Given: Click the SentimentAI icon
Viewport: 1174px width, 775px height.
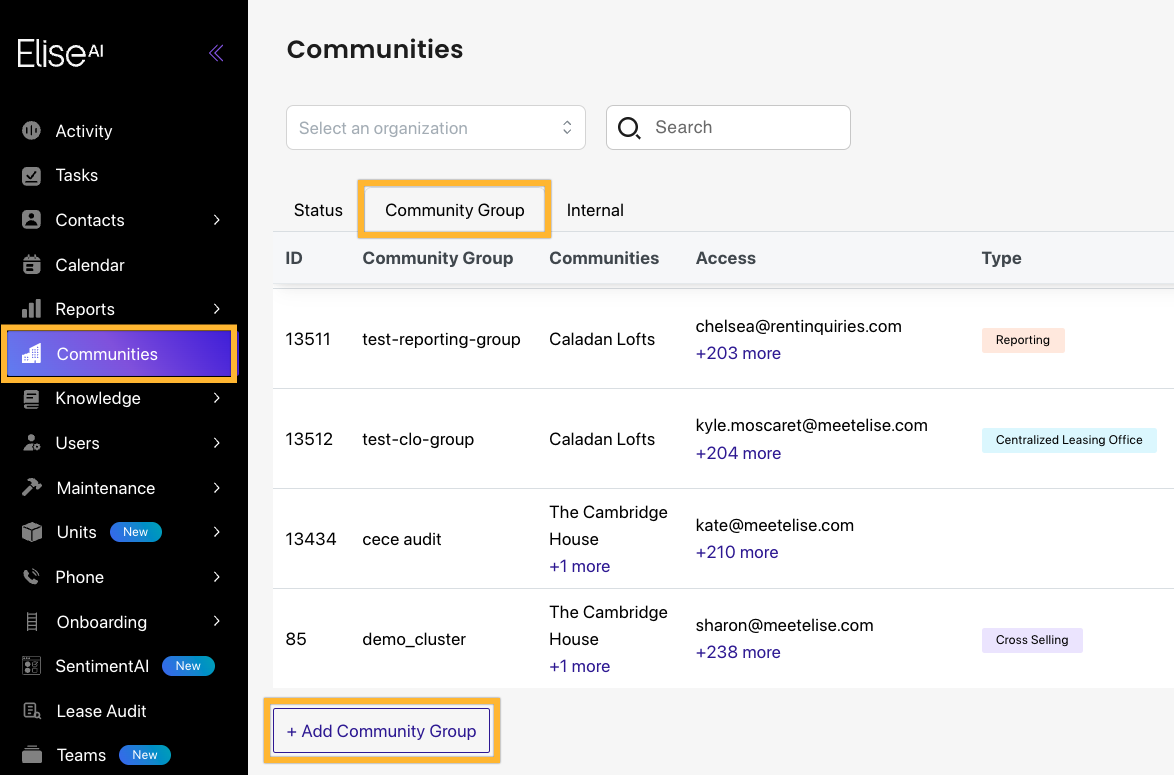Looking at the screenshot, I should [31, 666].
